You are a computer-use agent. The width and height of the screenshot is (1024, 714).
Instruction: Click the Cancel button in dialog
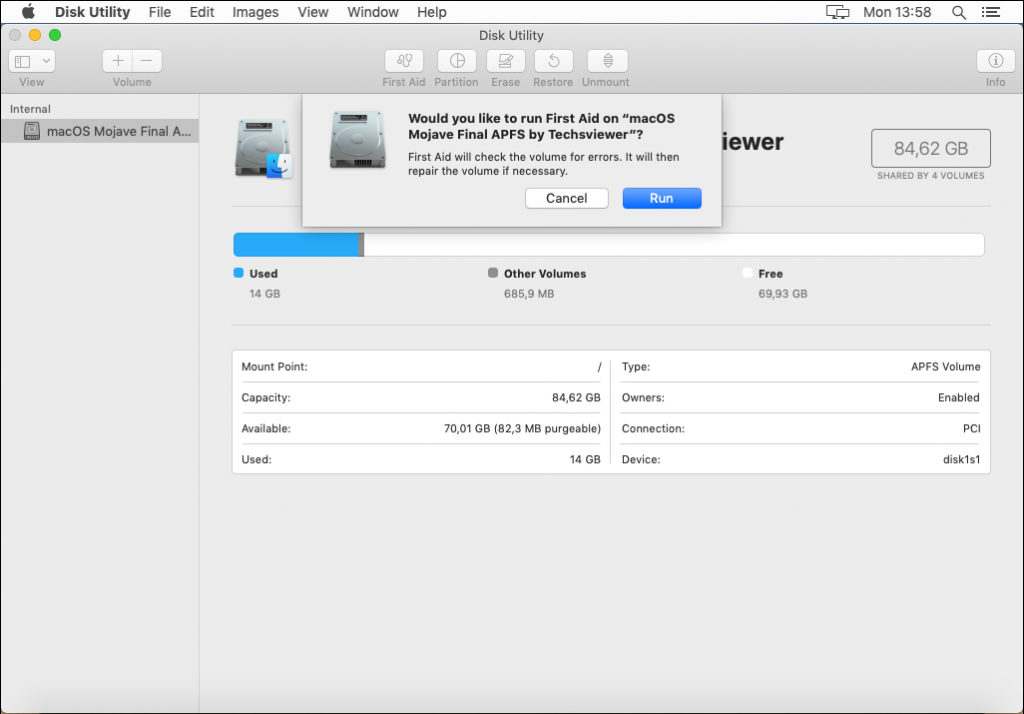click(566, 198)
